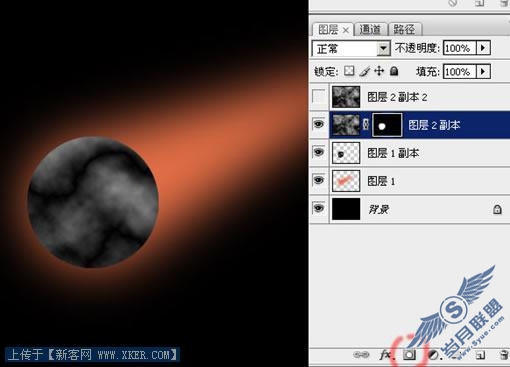Click the 不透明度 100% input field
The image size is (510, 367).
point(460,48)
